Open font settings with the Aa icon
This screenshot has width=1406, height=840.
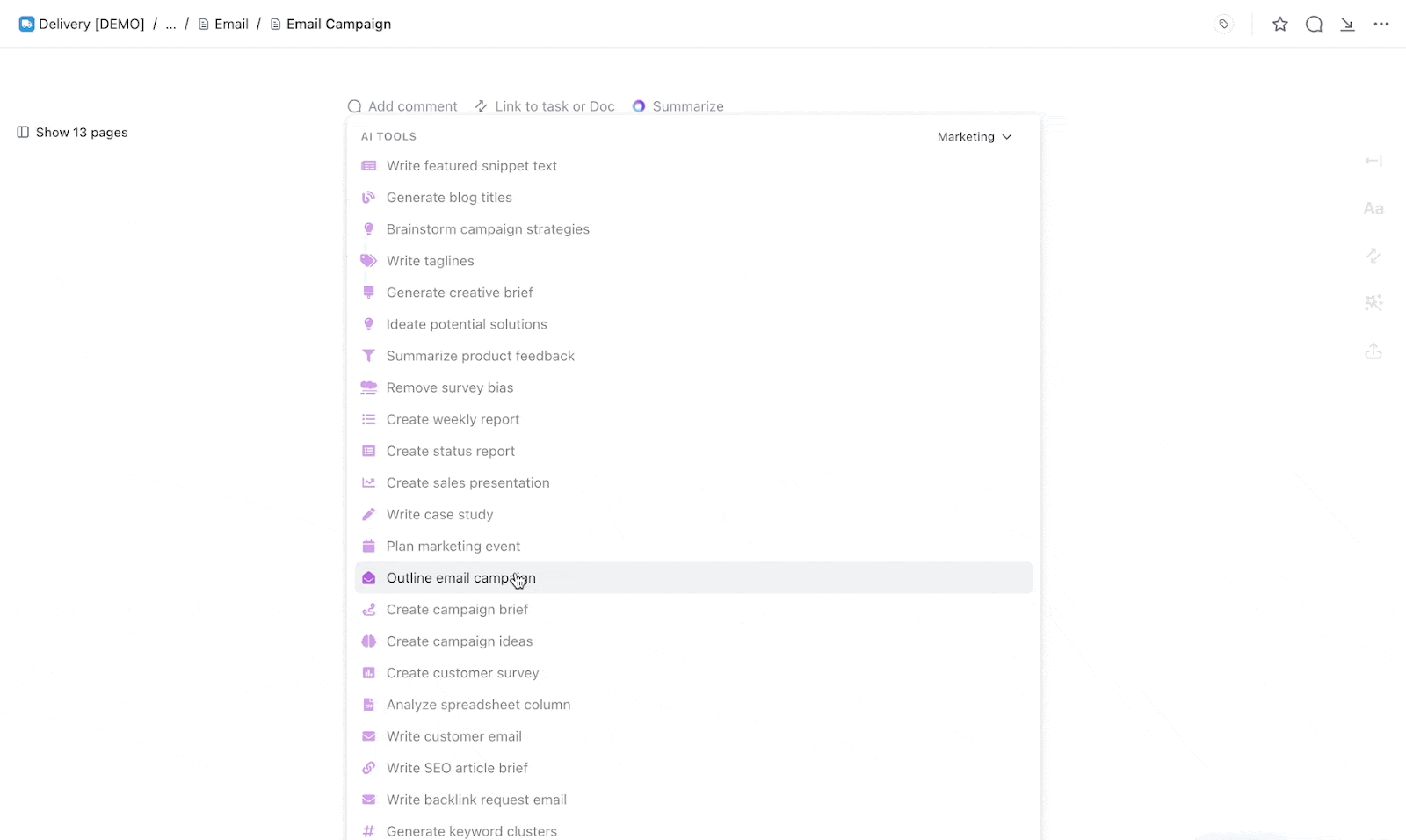point(1373,208)
